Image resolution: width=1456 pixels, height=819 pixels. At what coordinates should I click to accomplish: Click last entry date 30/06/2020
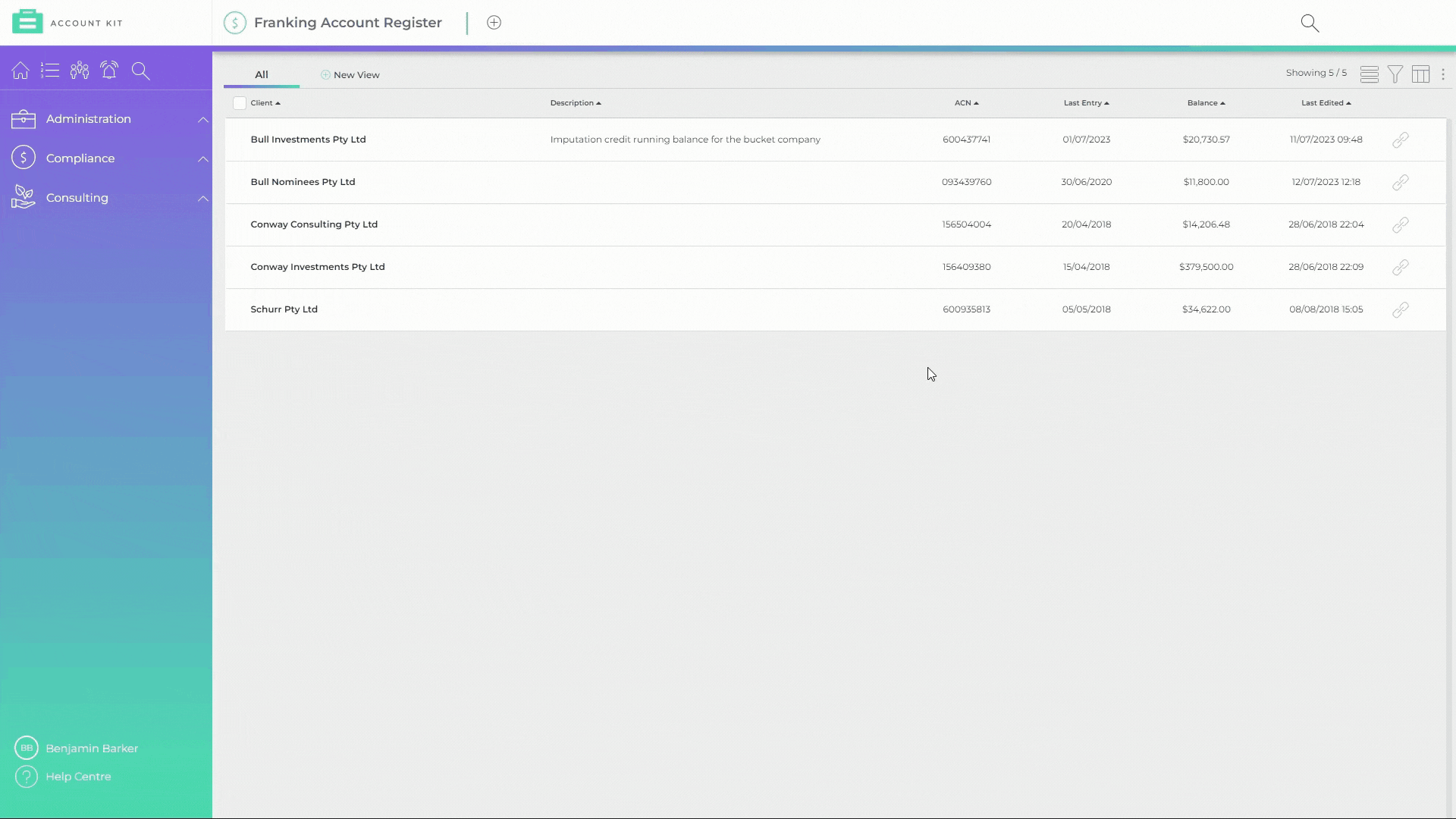point(1086,182)
